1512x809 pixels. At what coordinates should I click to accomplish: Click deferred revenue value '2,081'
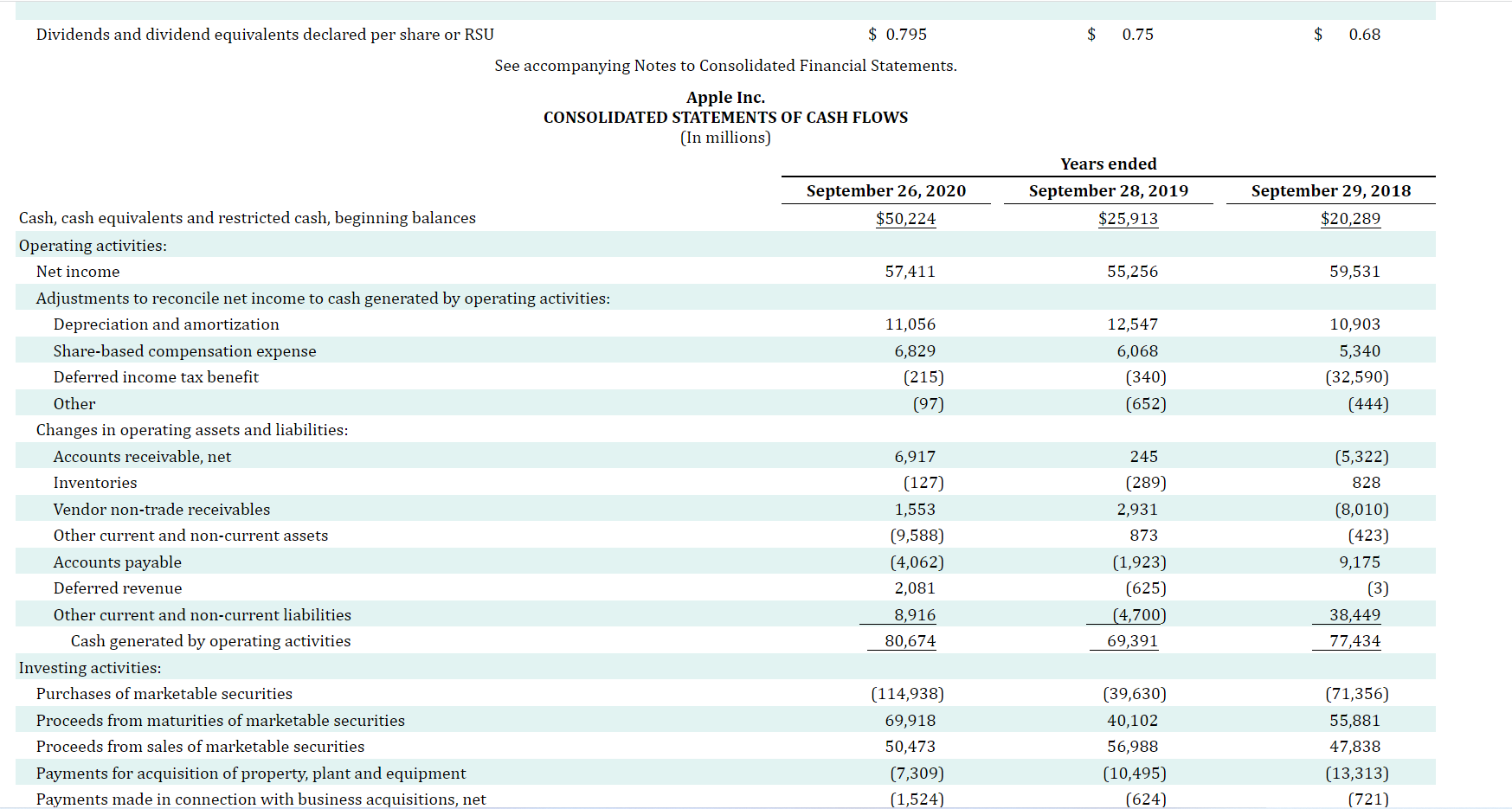point(915,588)
